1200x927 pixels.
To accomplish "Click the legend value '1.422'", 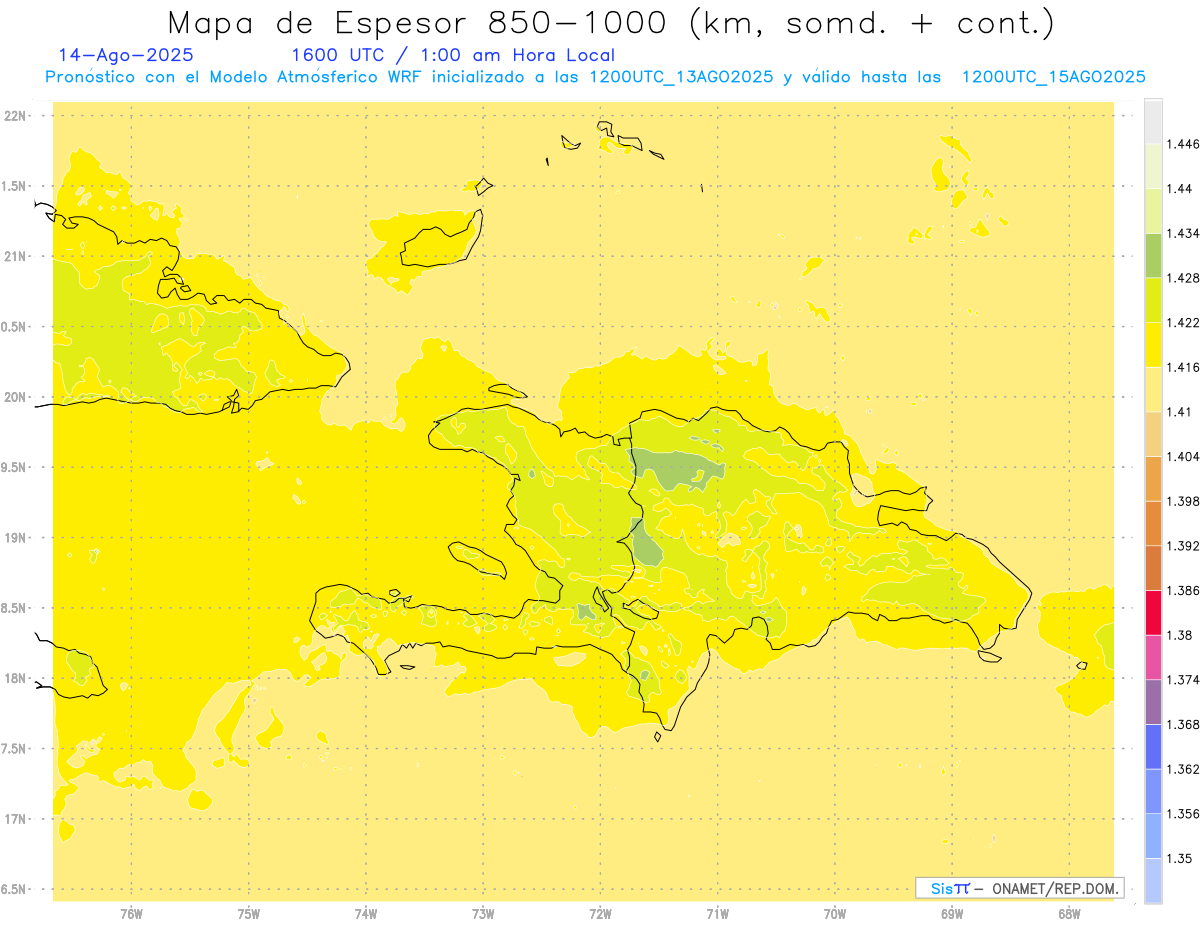I will tap(1183, 323).
